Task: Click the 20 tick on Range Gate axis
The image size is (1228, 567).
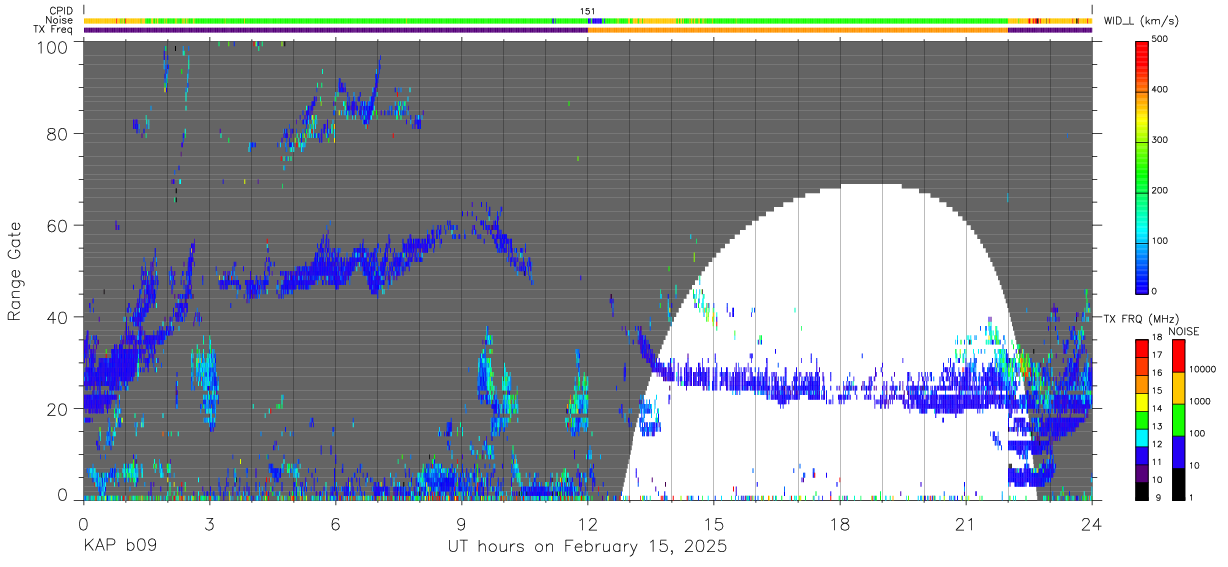Action: 57,408
